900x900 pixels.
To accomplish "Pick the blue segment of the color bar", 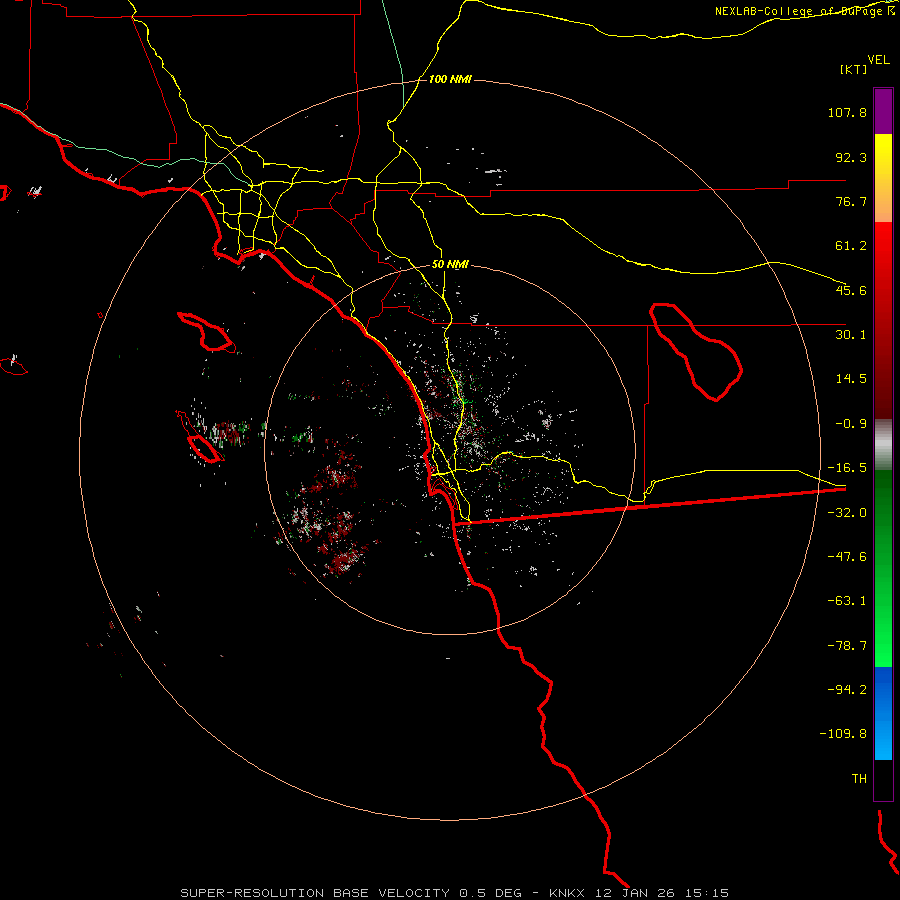I will pos(883,713).
